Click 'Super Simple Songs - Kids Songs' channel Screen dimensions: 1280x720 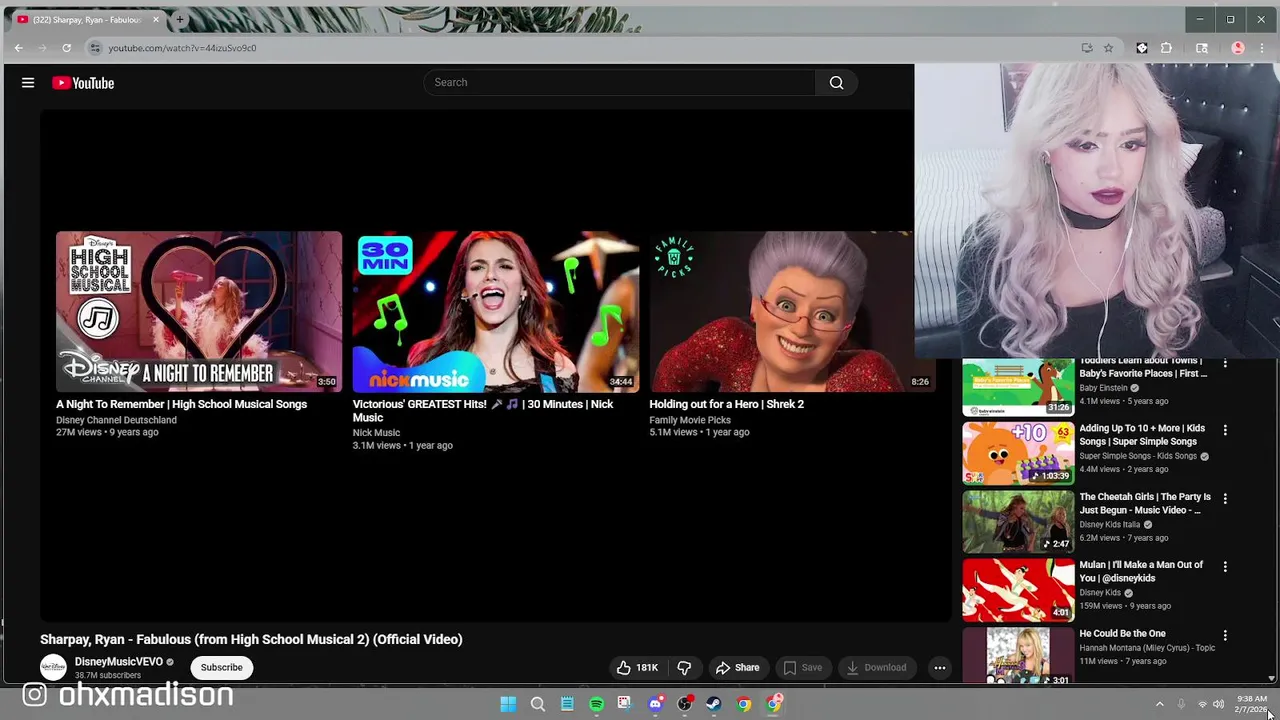(1138, 456)
